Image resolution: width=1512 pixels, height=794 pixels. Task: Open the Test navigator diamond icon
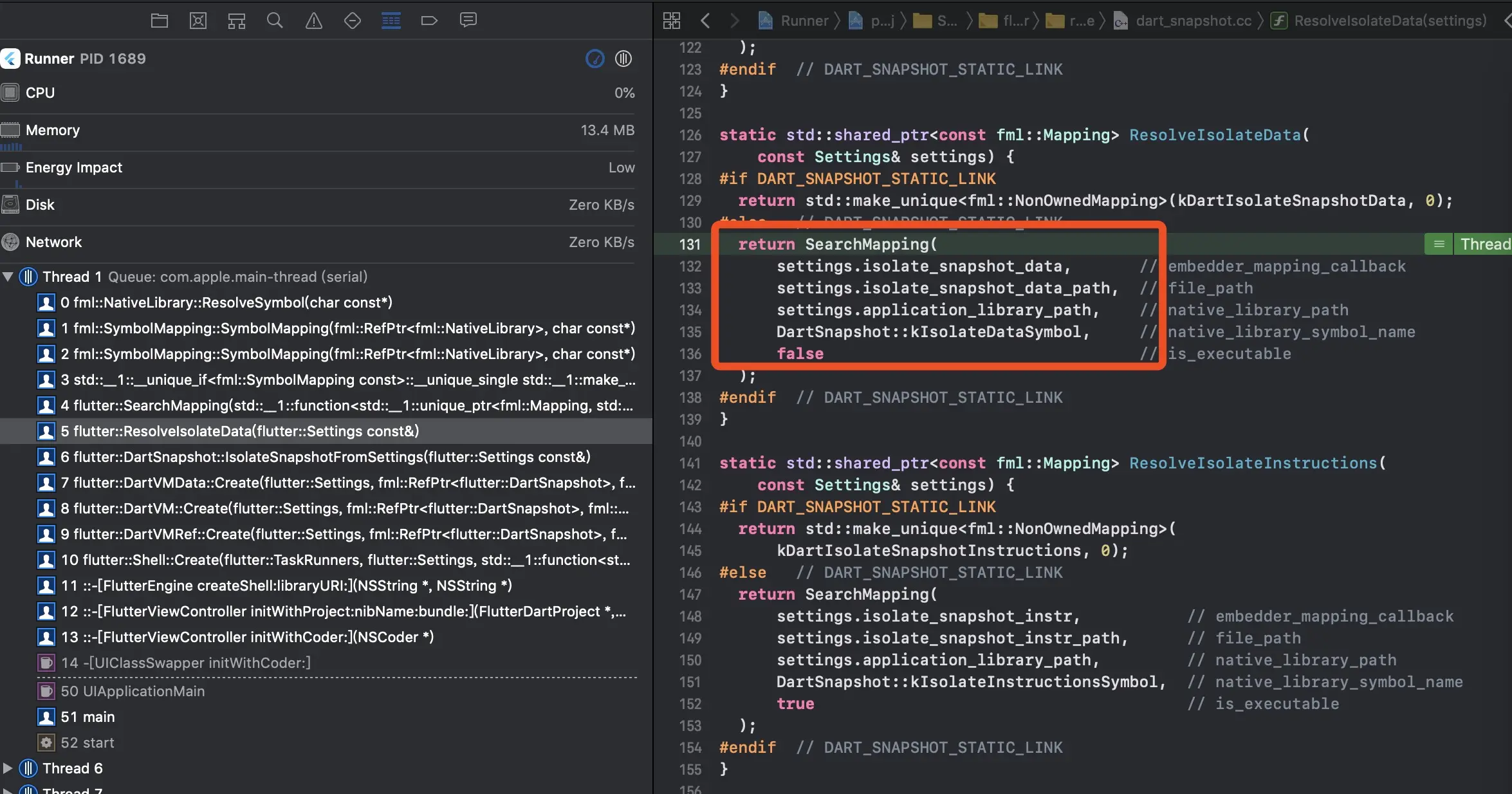coord(353,21)
